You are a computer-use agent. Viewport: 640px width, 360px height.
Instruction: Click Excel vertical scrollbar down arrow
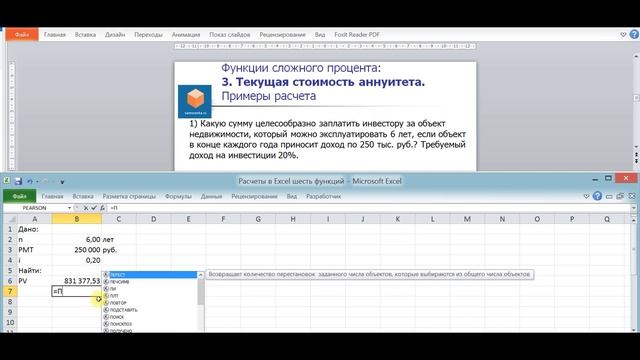(x=634, y=329)
